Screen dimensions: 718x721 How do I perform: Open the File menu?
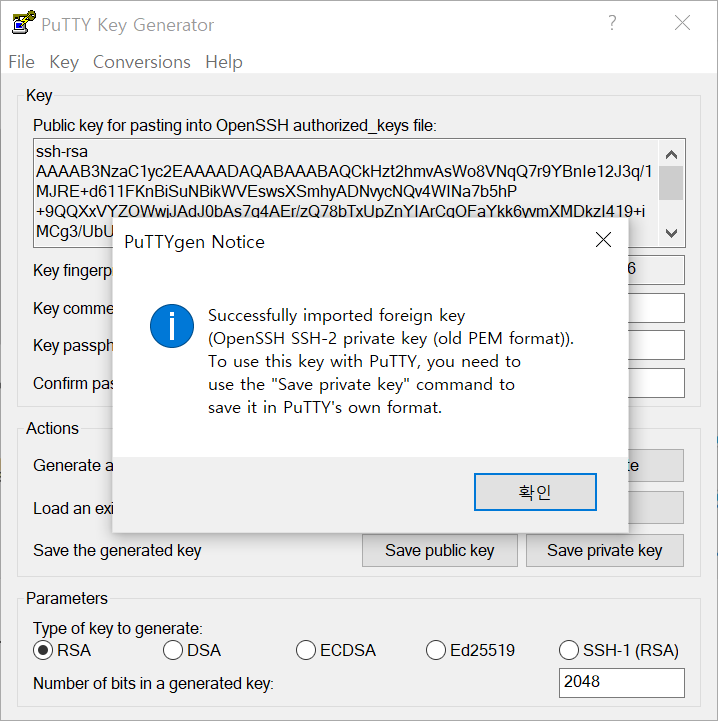22,62
